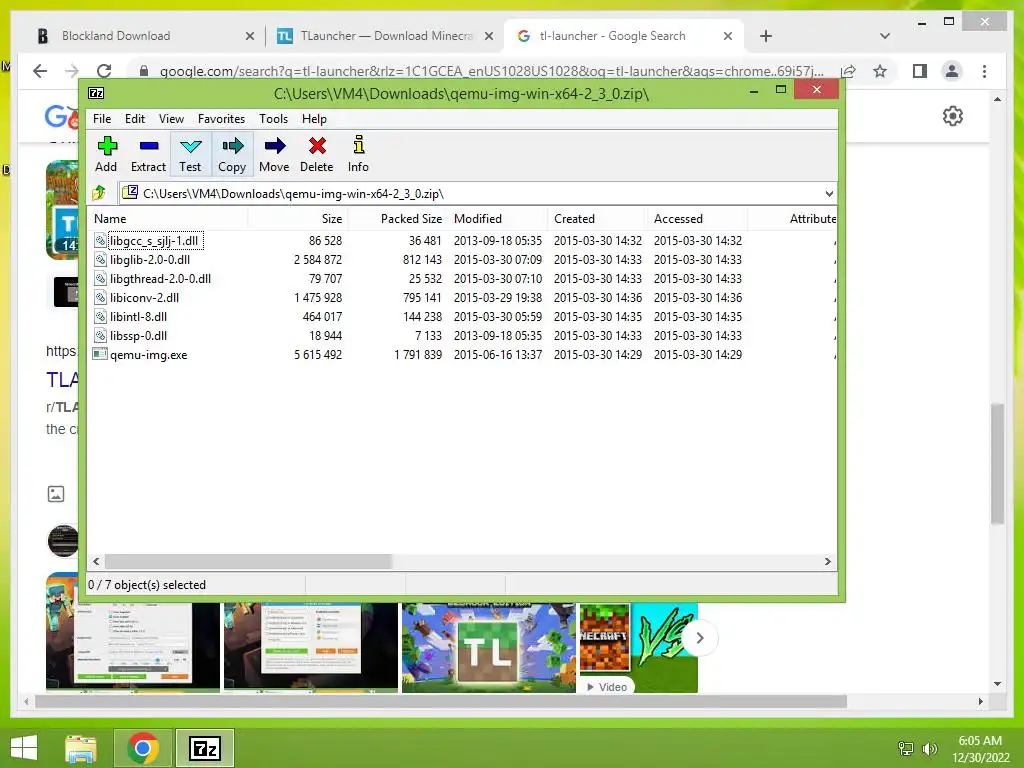Sort by the Modified column header

point(498,219)
